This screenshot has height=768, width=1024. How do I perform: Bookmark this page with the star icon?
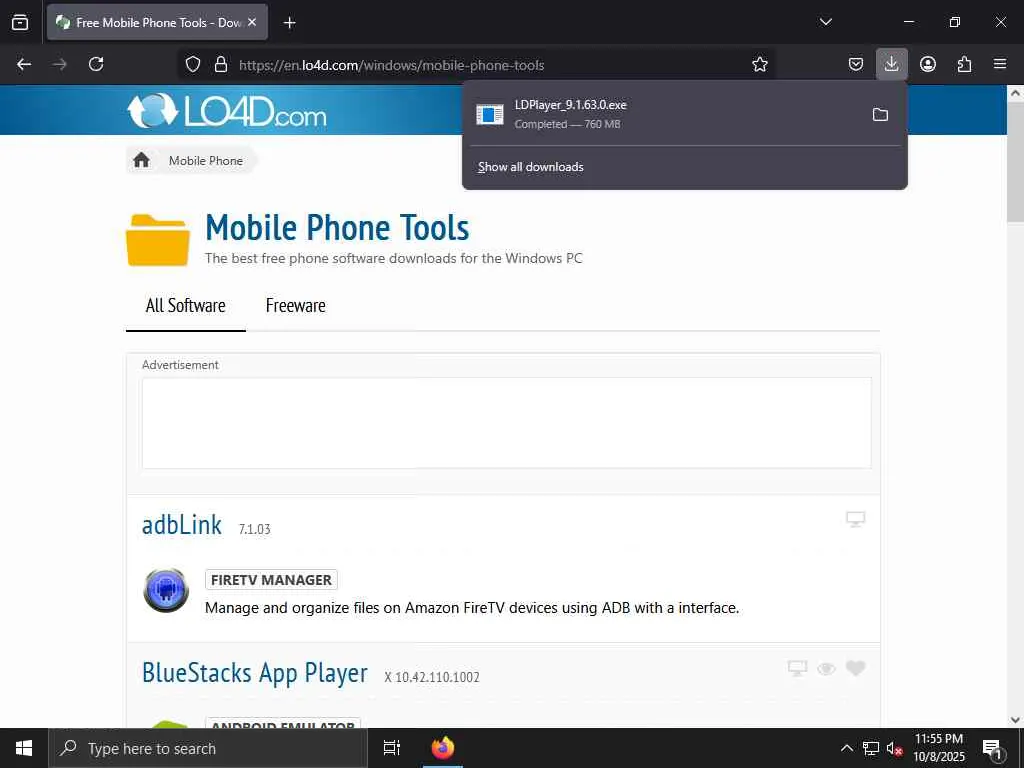tap(760, 64)
